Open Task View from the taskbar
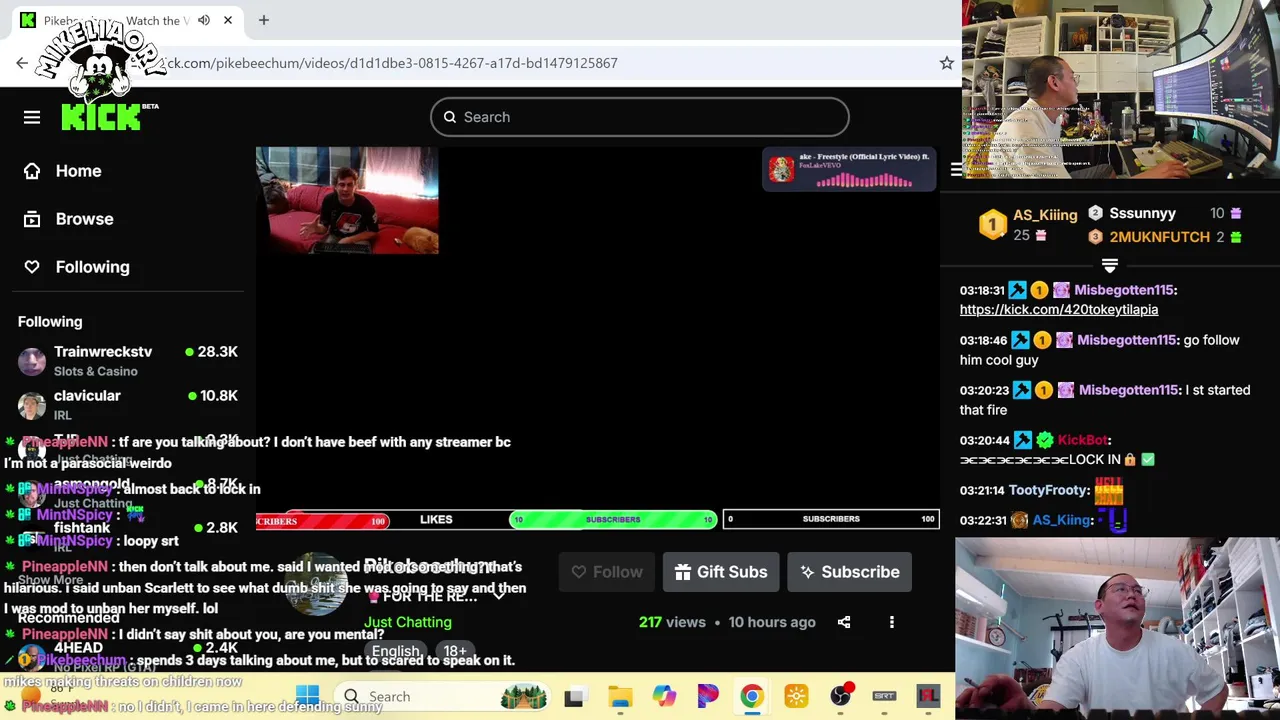 573,696
